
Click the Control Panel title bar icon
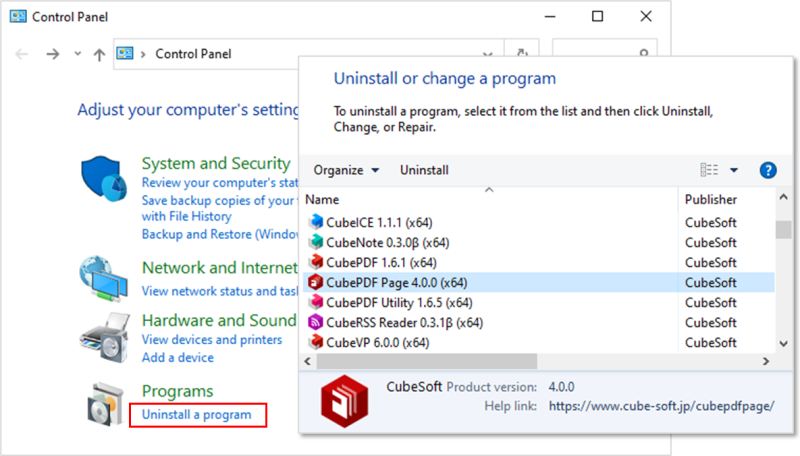click(x=18, y=16)
